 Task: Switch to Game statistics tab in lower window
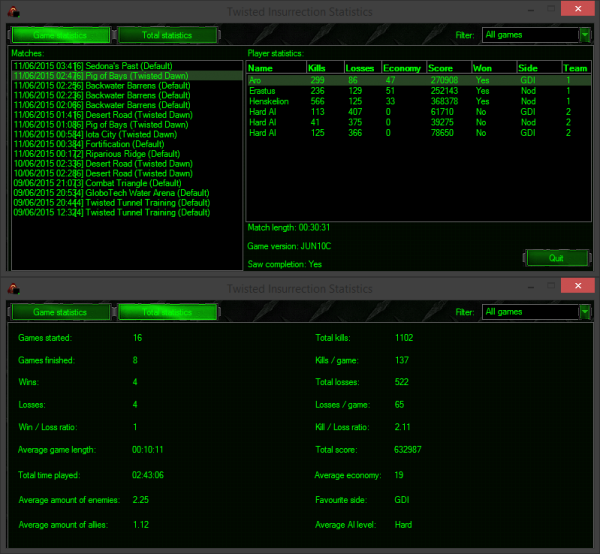pyautogui.click(x=60, y=312)
